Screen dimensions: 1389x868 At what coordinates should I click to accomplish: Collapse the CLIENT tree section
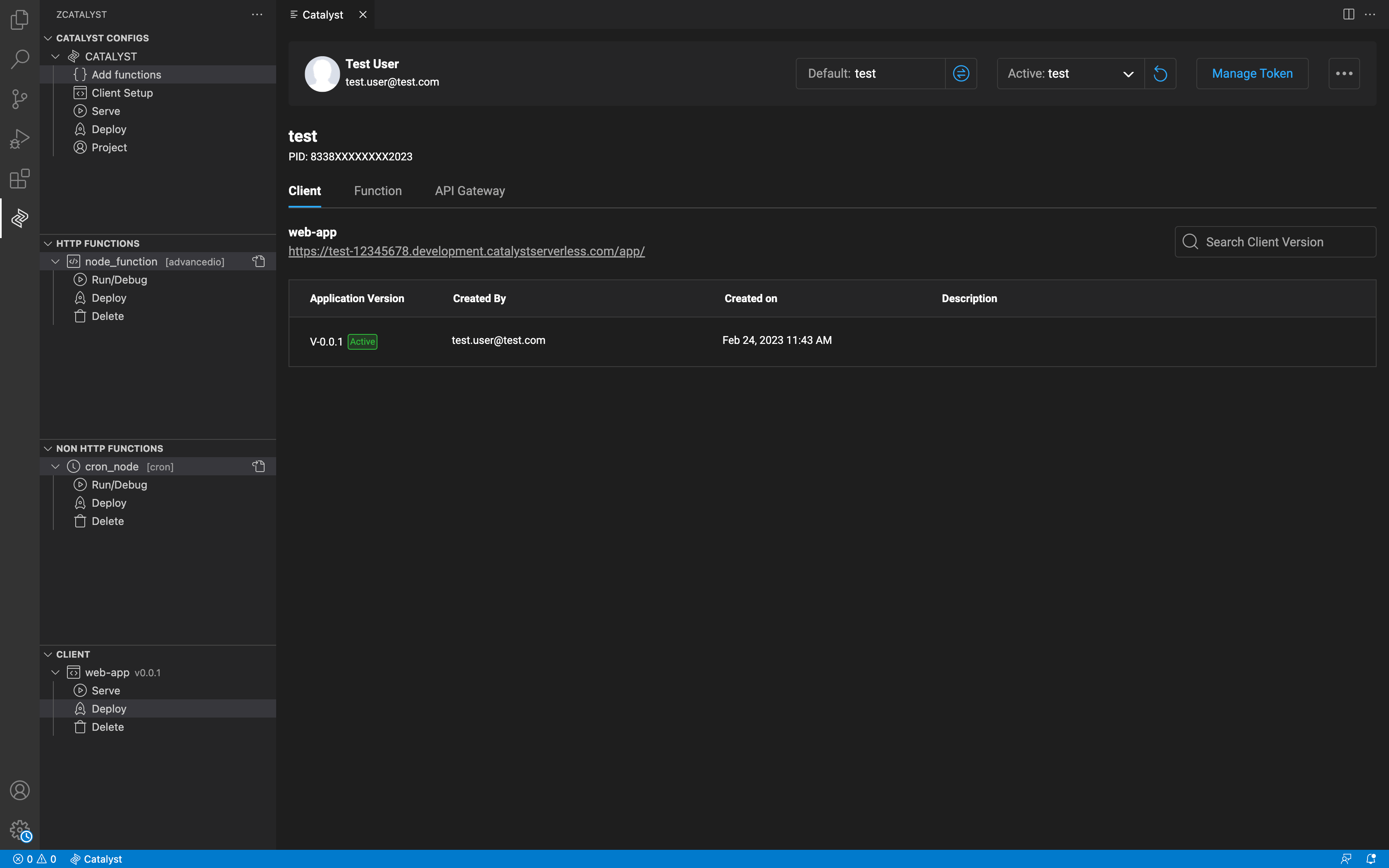47,653
